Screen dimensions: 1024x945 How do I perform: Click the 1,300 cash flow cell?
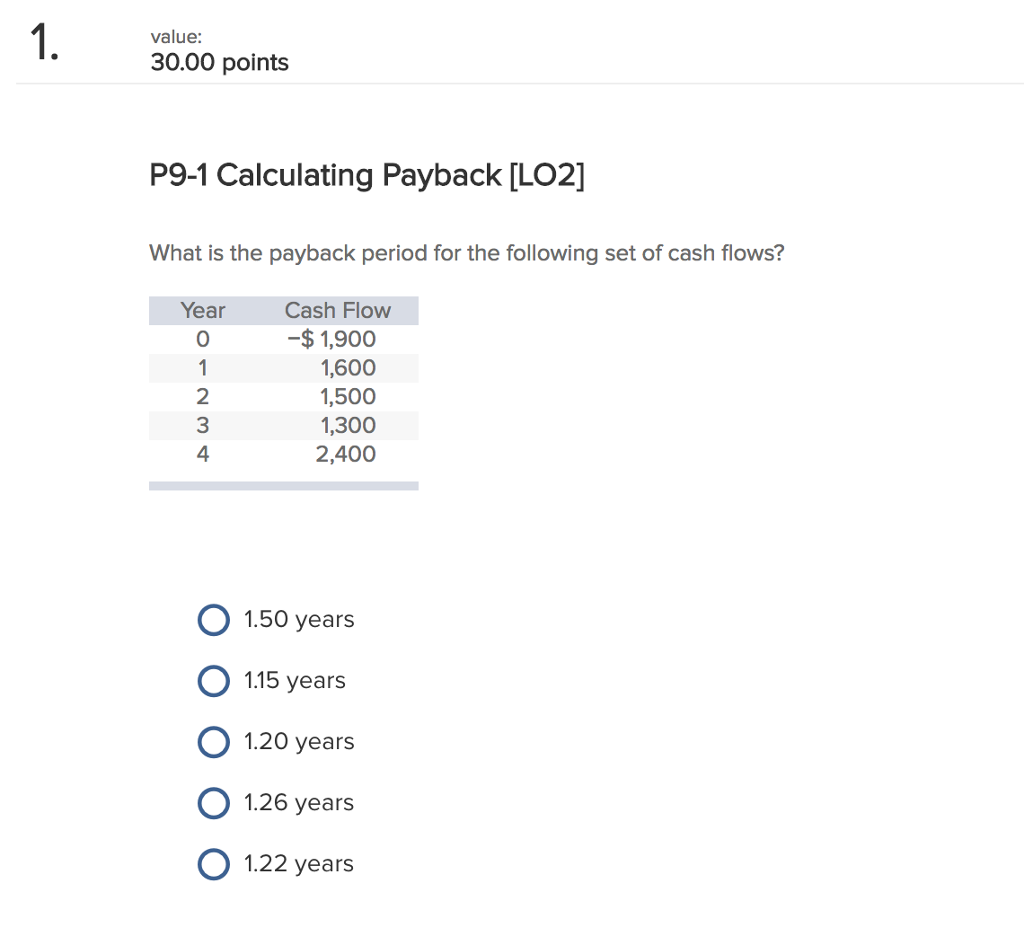(349, 425)
